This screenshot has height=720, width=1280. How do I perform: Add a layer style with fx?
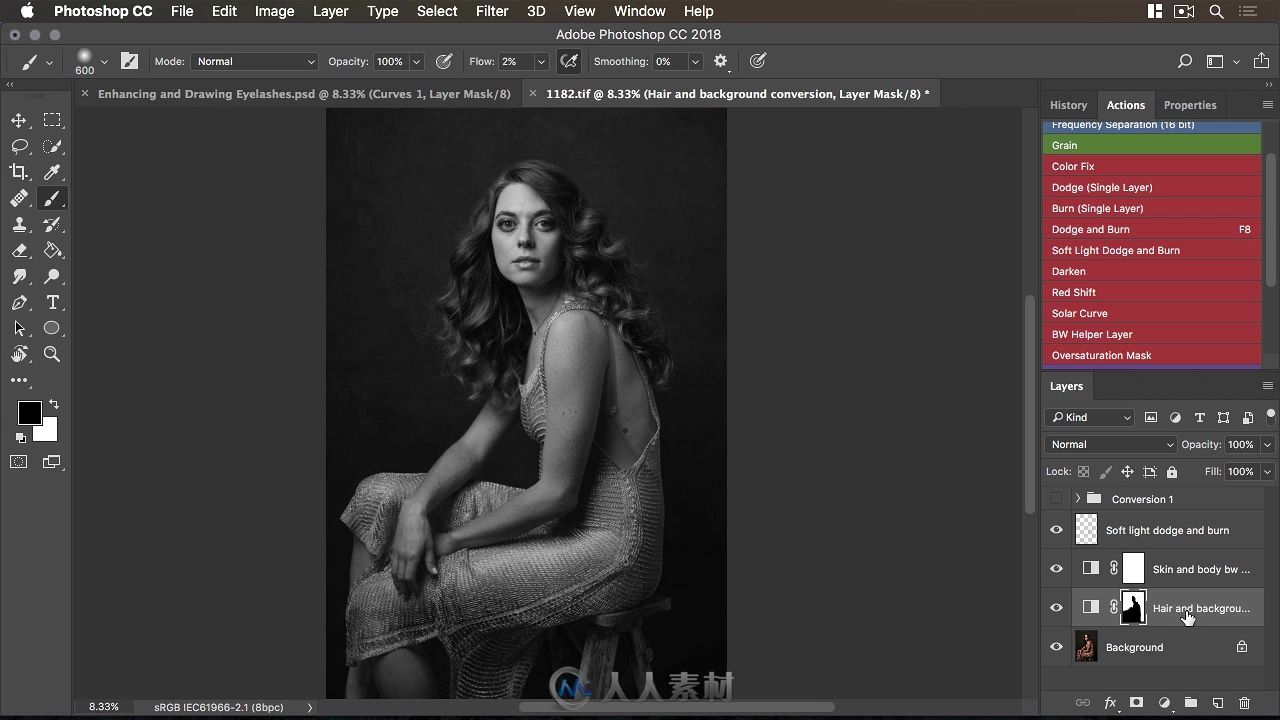1110,703
